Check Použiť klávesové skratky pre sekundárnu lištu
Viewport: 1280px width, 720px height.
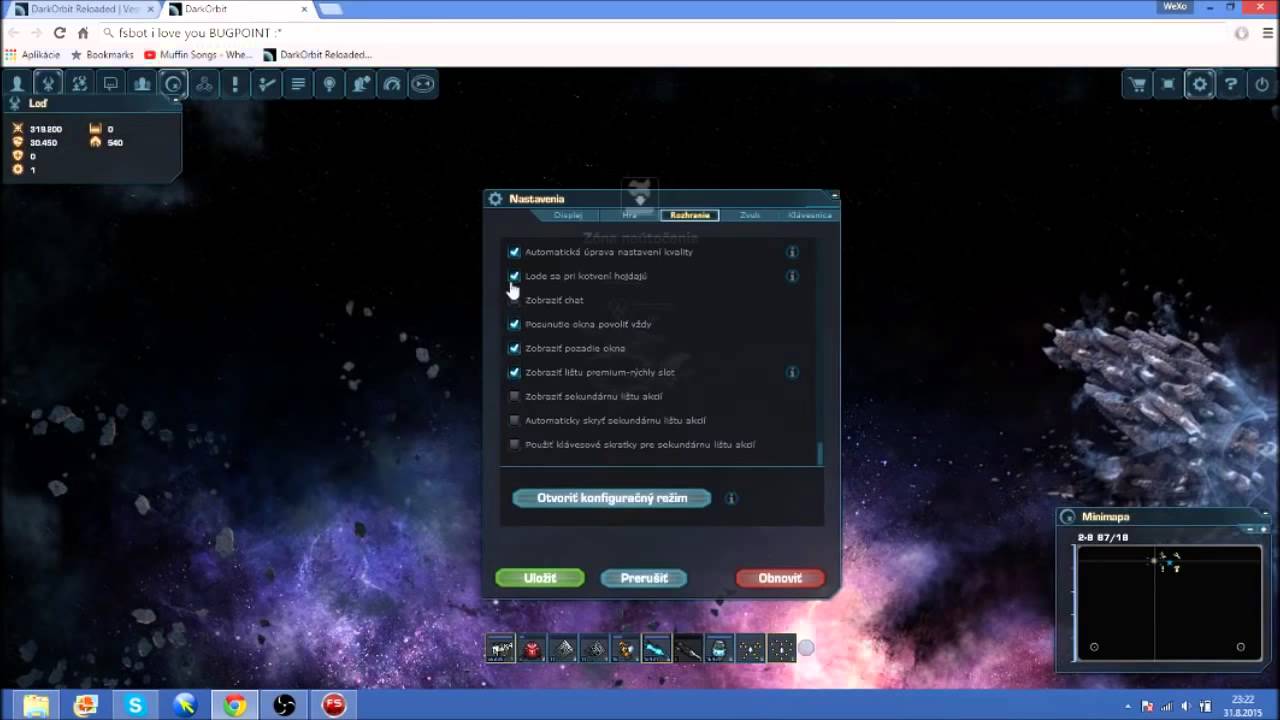point(515,444)
